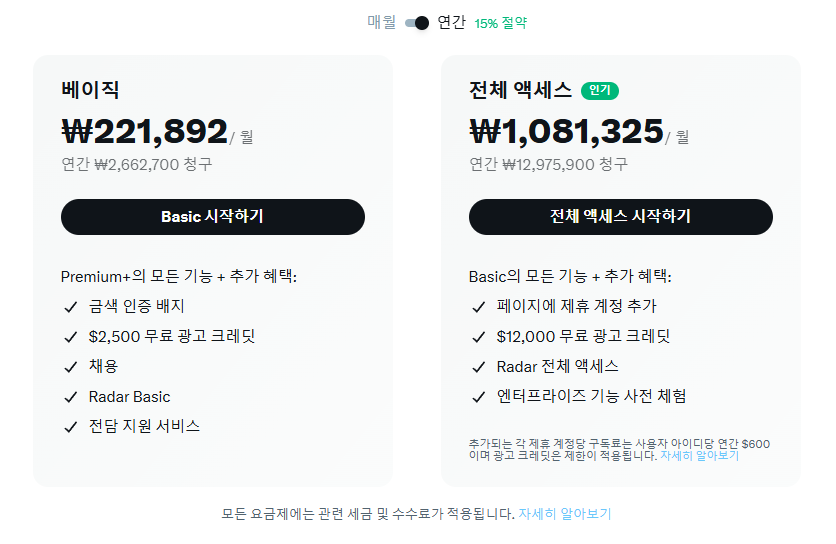Click checkmark beside $12,000 무료 광고 크레딧

pos(478,337)
